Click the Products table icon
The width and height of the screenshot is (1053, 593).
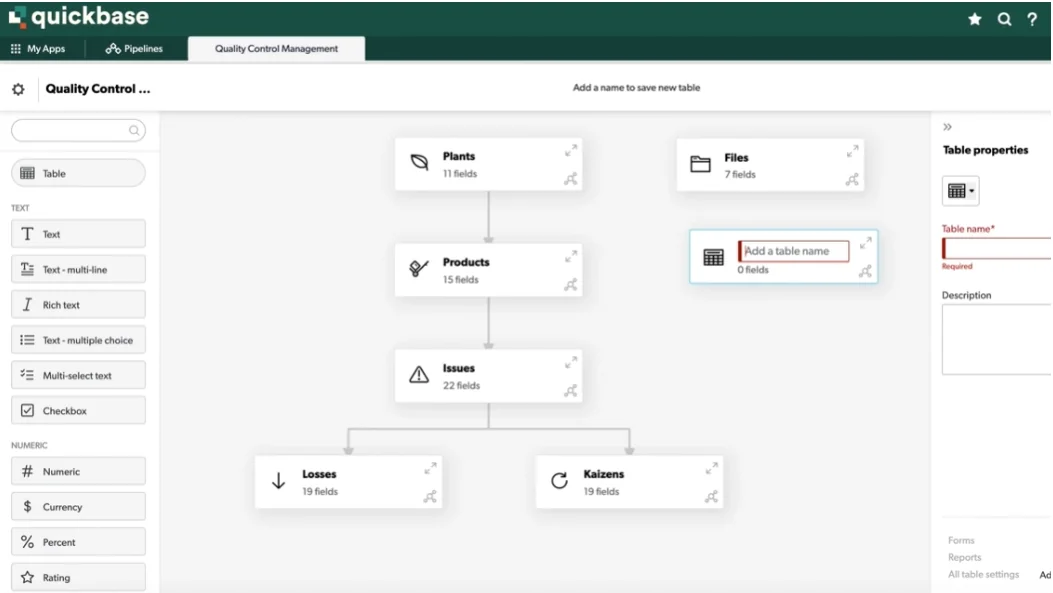click(x=419, y=268)
